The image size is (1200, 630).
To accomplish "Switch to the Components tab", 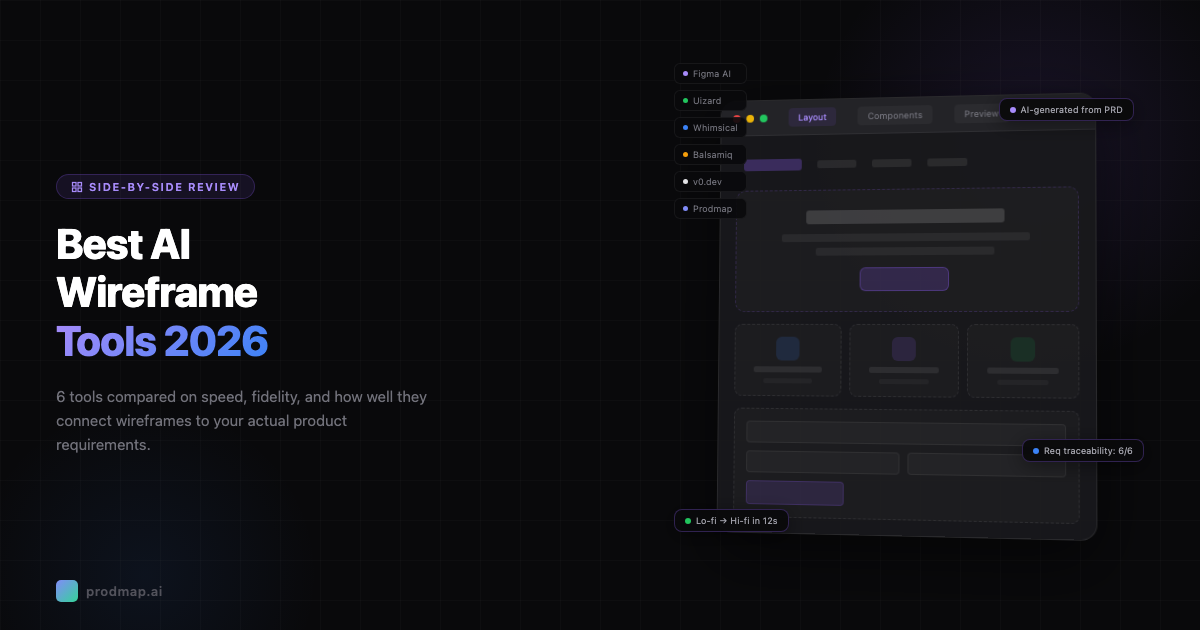I will click(894, 115).
